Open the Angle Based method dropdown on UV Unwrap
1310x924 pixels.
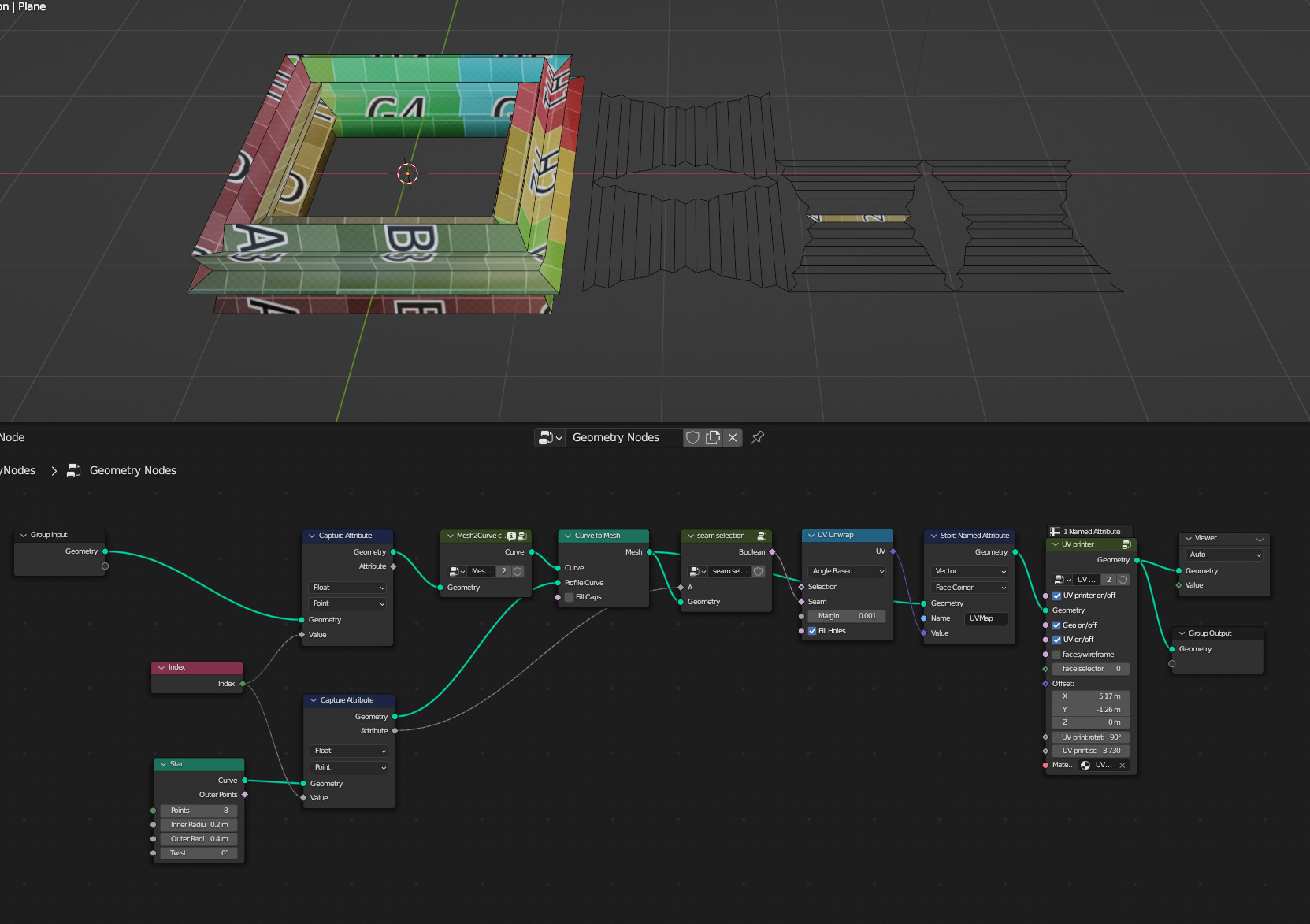(844, 570)
